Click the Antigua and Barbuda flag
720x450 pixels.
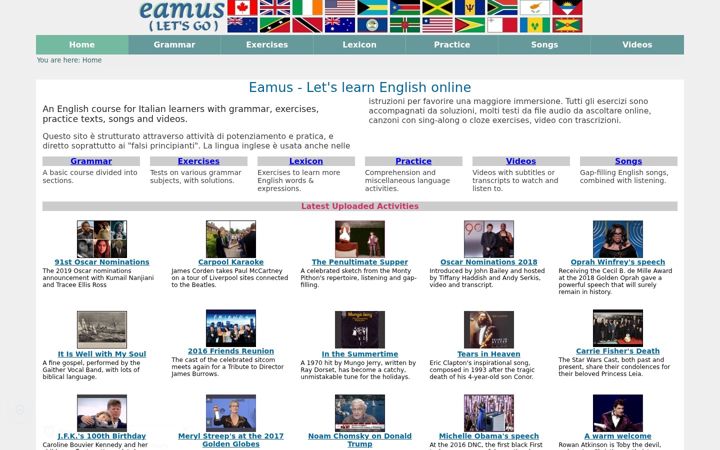click(568, 7)
